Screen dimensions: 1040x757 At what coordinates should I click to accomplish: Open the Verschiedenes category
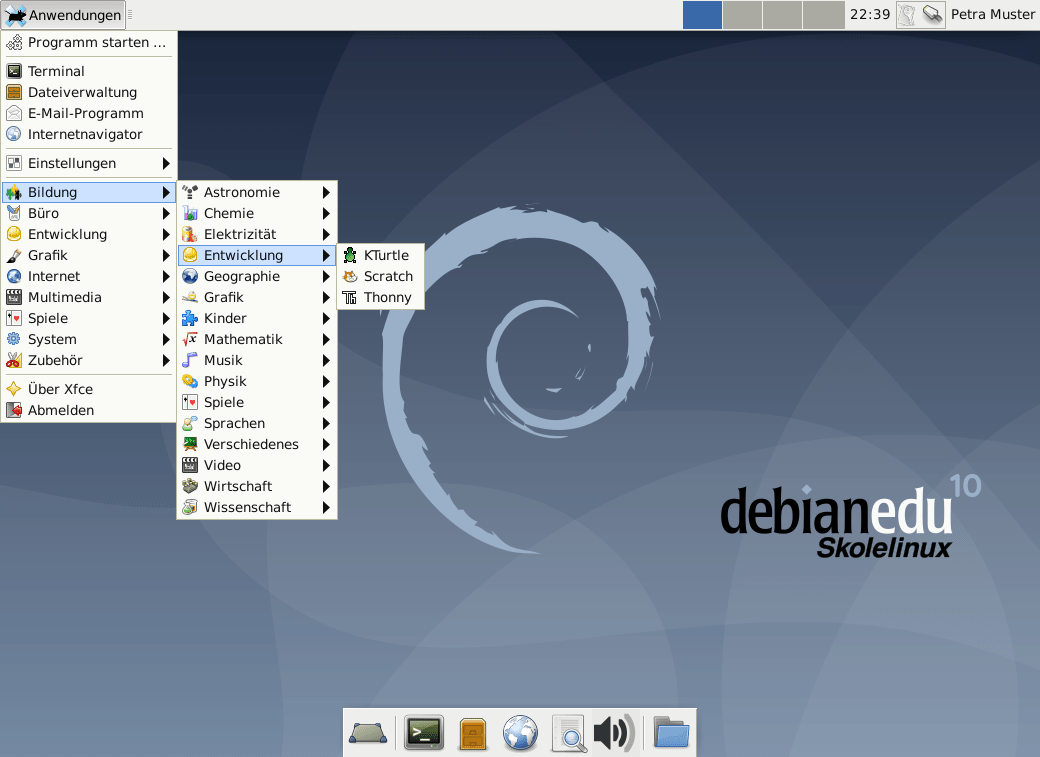click(x=257, y=445)
